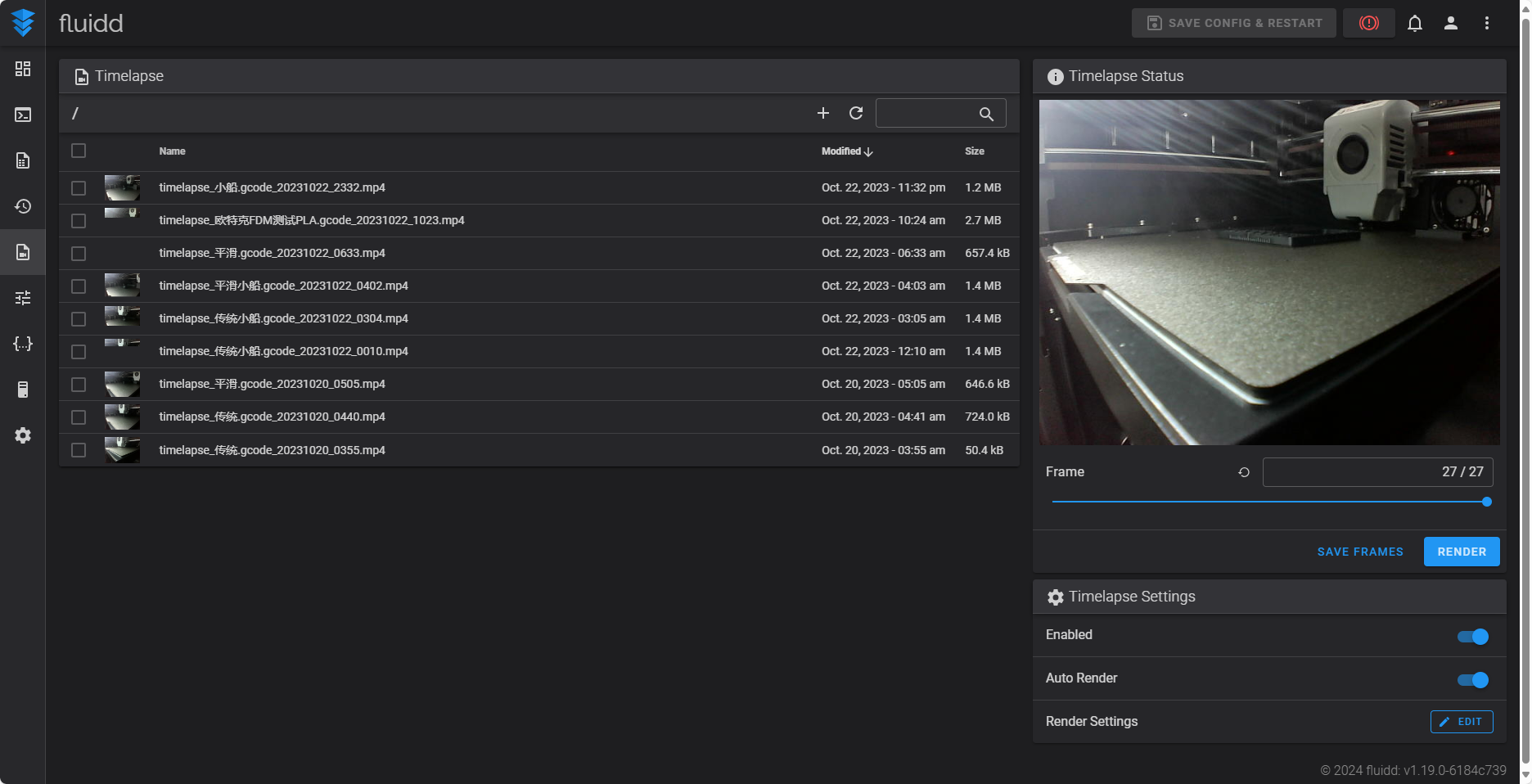Click the RENDER button
1532x784 pixels.
[1461, 552]
